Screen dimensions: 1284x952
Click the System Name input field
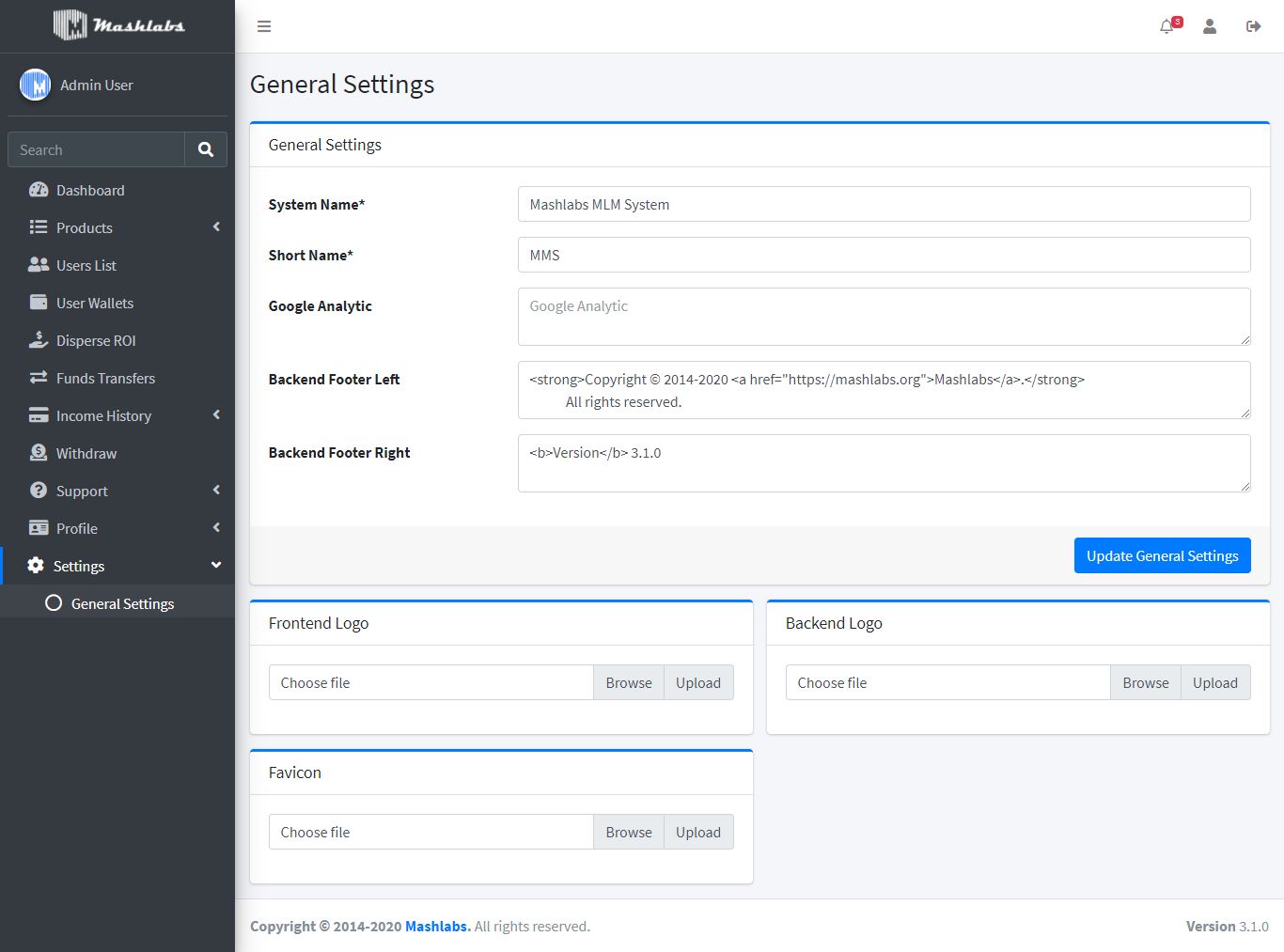[884, 204]
